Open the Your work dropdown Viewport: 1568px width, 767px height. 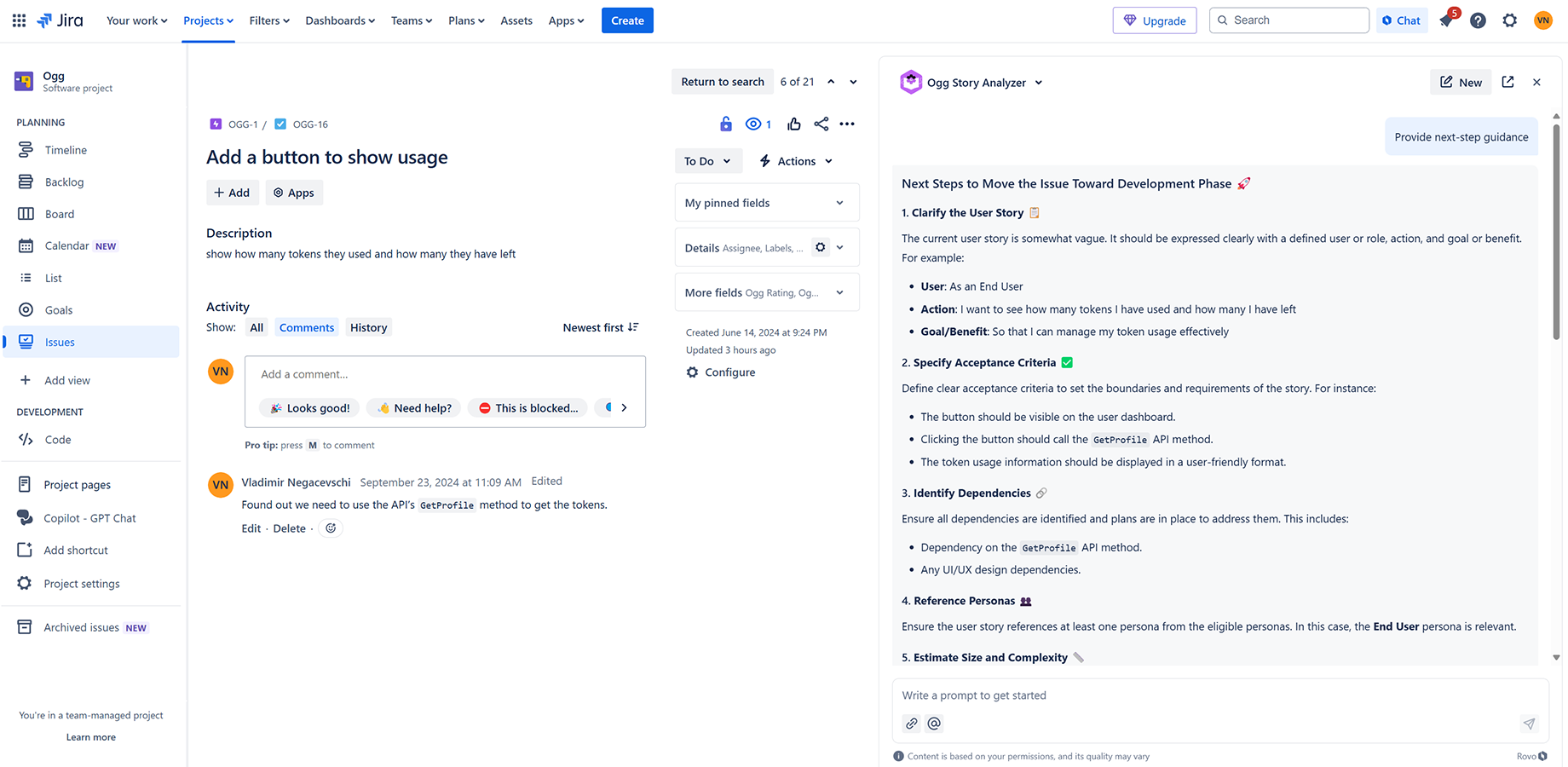coord(136,20)
